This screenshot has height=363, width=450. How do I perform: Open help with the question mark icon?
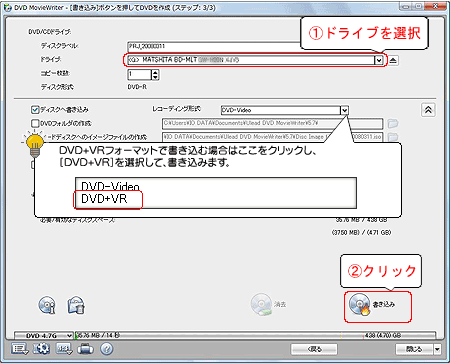click(x=107, y=349)
